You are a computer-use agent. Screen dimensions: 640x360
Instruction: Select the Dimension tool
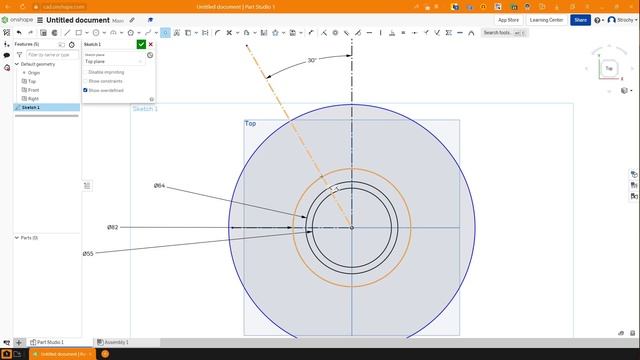coord(311,33)
